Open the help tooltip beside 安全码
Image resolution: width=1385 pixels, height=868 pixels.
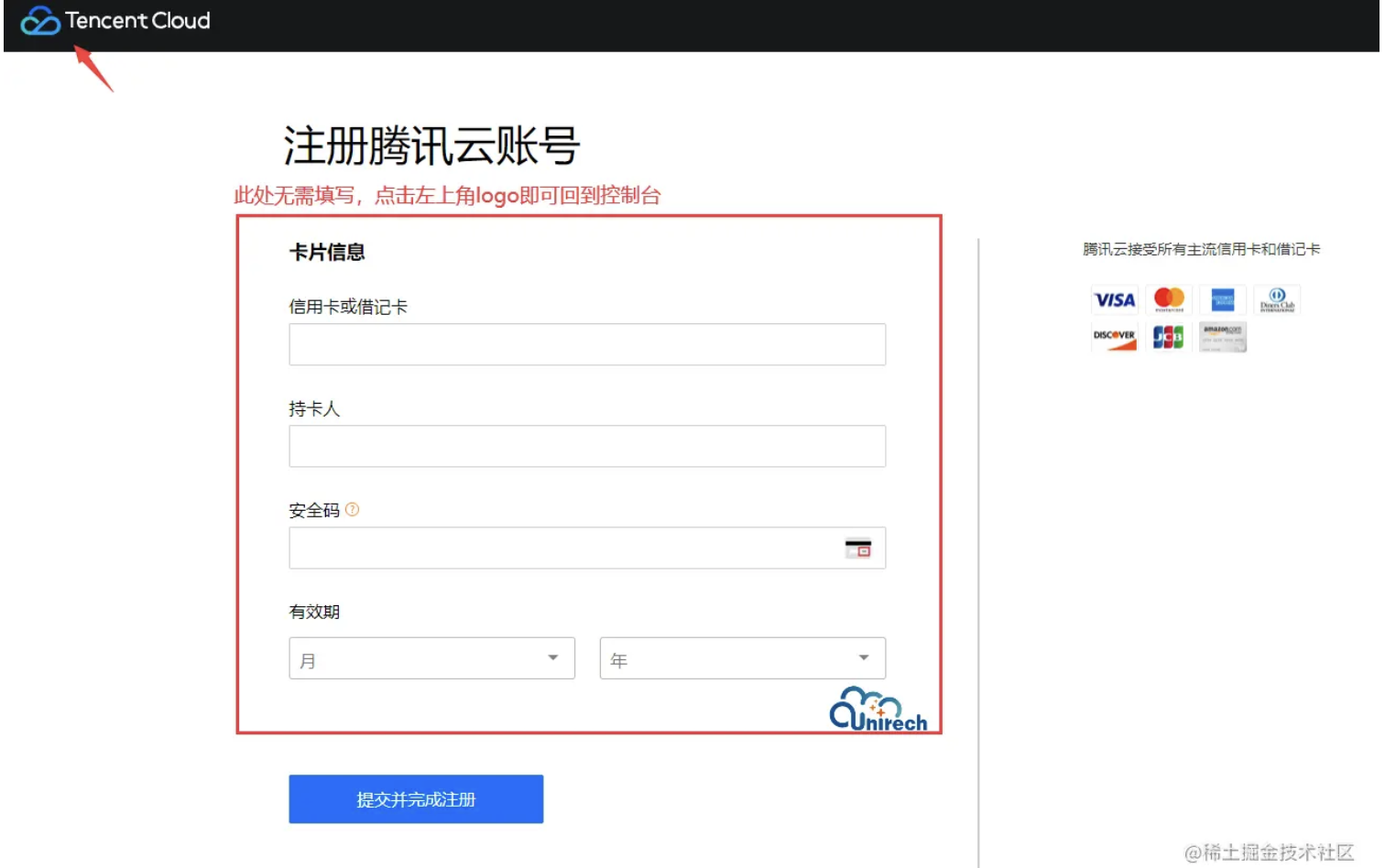coord(353,510)
